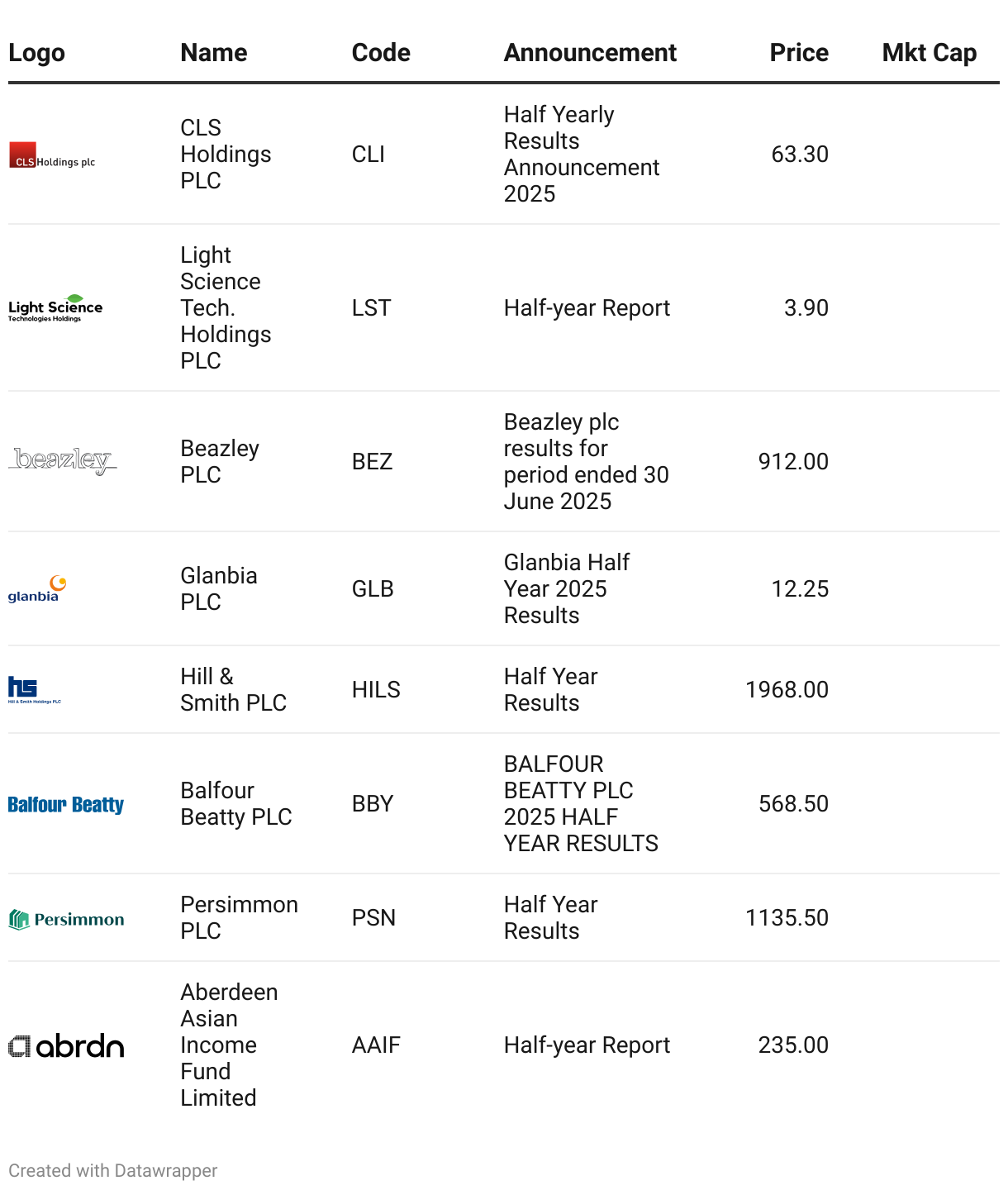Click the Persimmon PLC name

click(x=240, y=918)
